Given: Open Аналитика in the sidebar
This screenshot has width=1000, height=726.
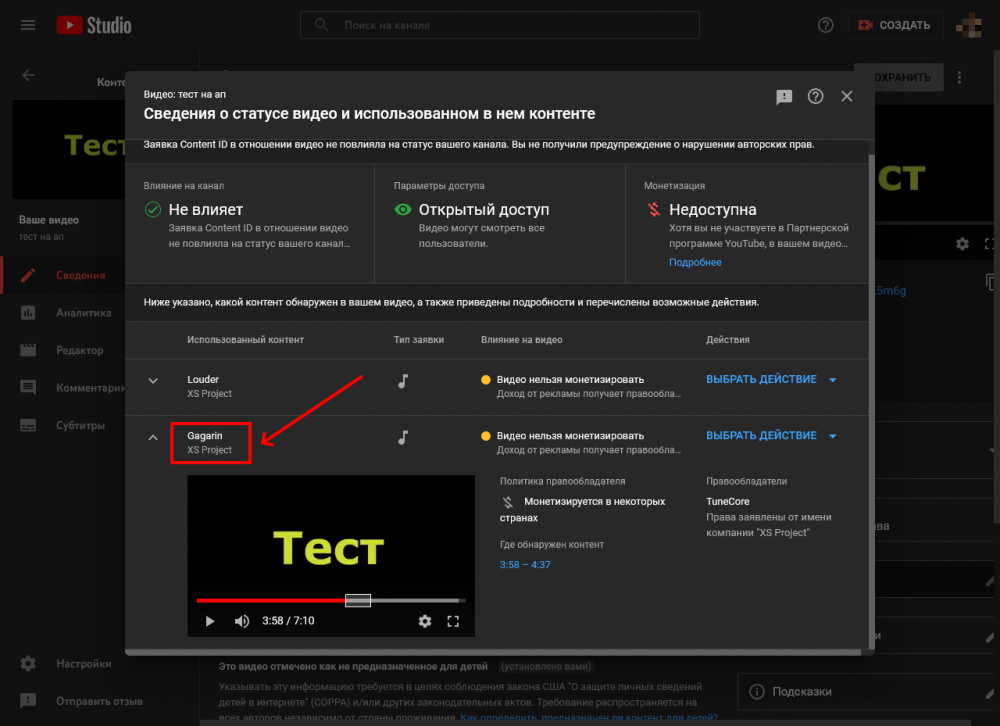Looking at the screenshot, I should [64, 313].
